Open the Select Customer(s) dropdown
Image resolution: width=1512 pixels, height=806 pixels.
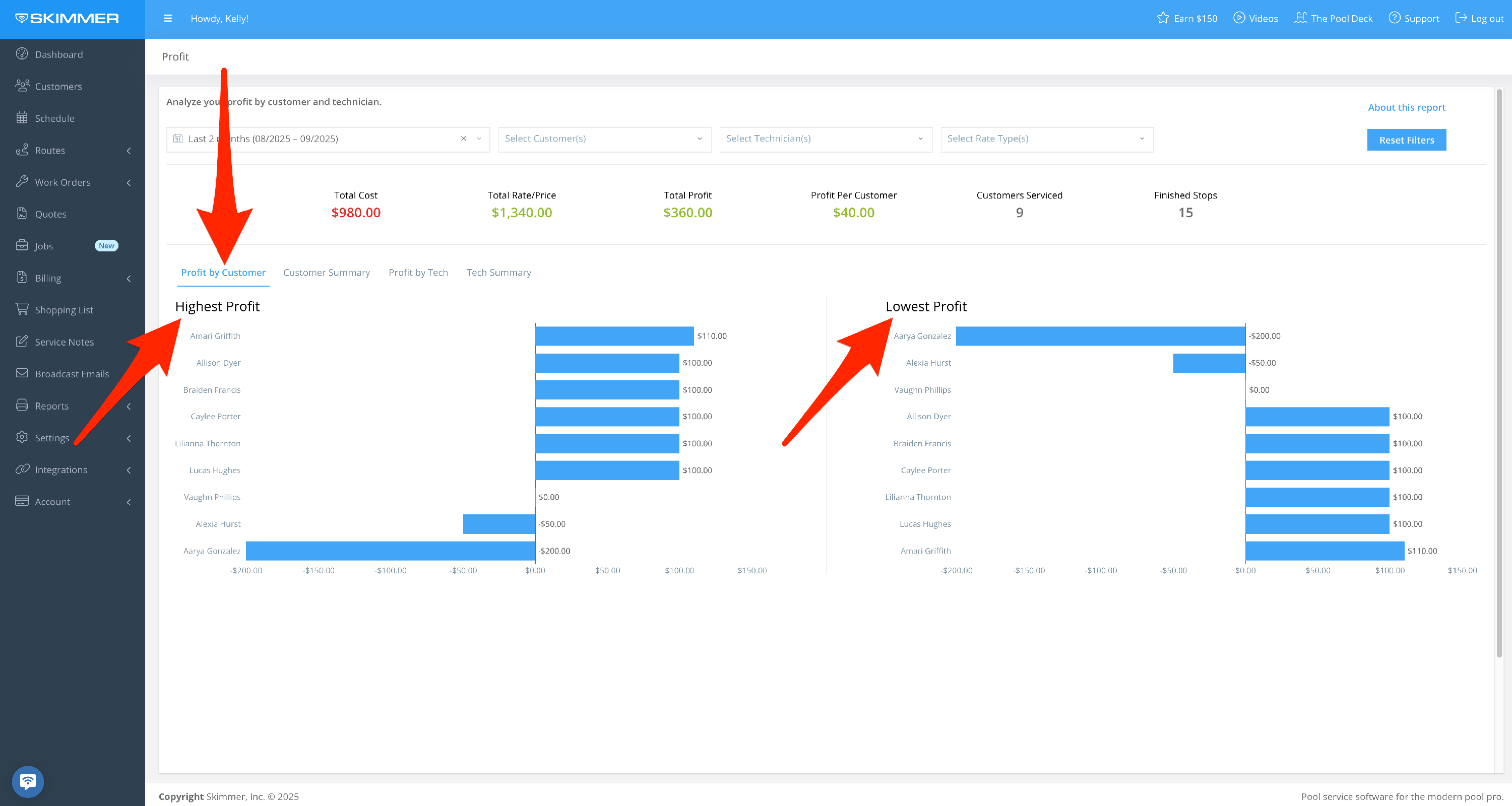tap(604, 139)
